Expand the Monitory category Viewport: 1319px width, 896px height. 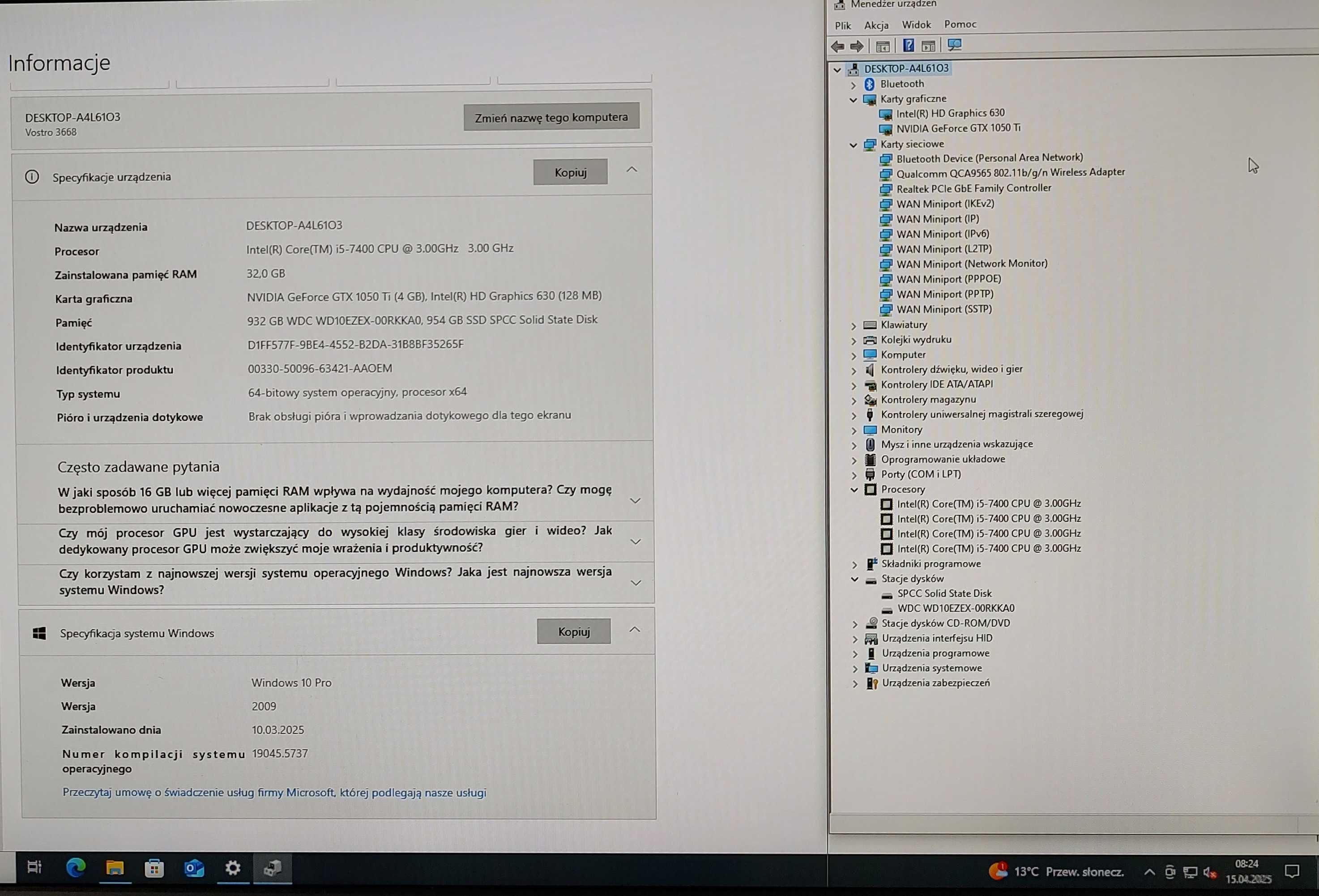pyautogui.click(x=854, y=431)
